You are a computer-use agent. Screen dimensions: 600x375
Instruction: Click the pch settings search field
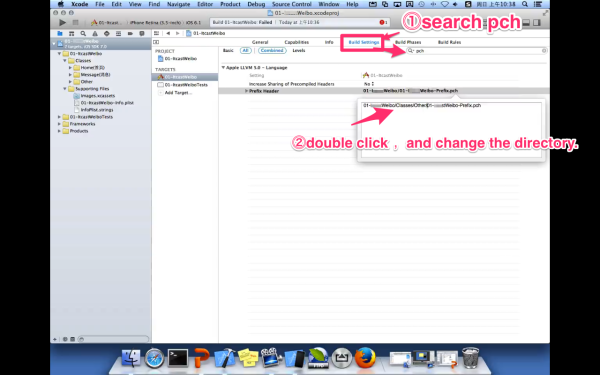476,51
